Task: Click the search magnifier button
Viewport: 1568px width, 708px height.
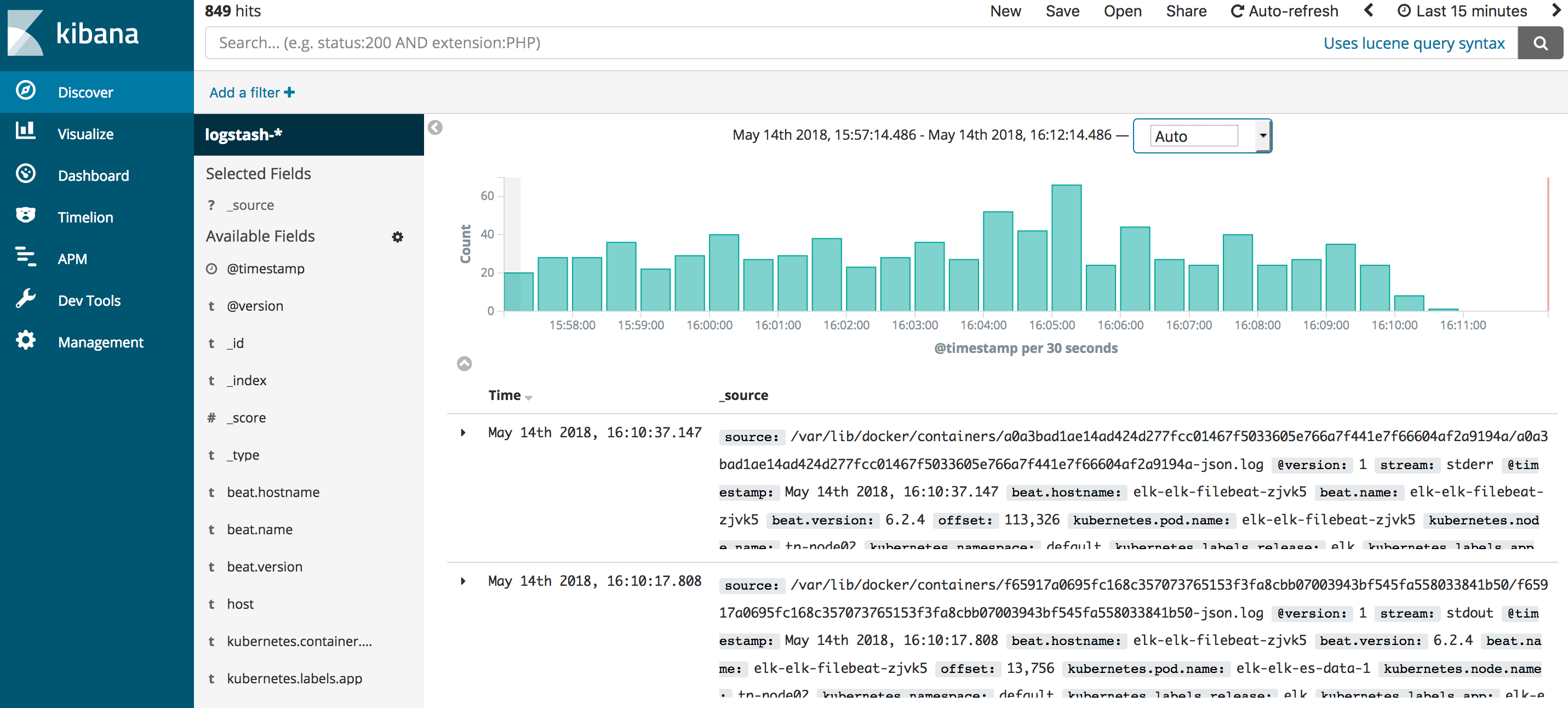Action: 1540,43
